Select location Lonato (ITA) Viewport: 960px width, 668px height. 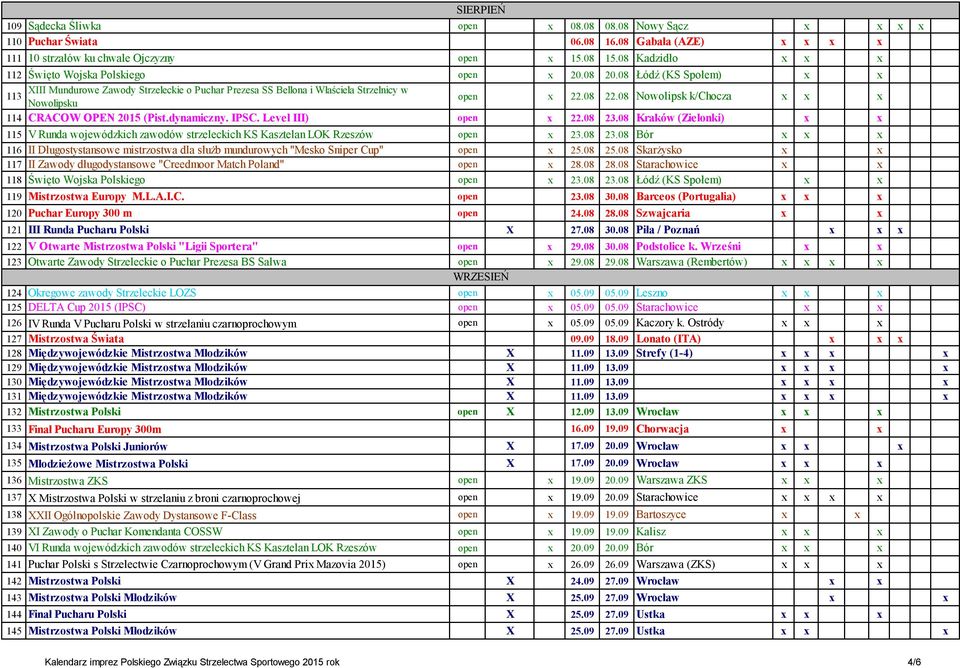point(668,339)
